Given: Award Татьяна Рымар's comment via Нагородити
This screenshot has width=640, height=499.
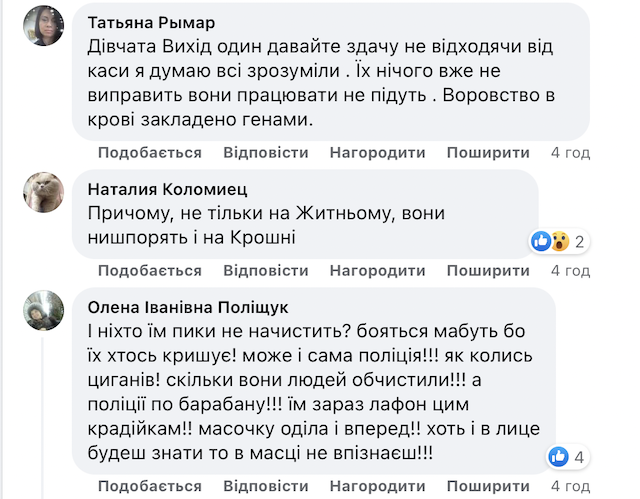Looking at the screenshot, I should (378, 153).
